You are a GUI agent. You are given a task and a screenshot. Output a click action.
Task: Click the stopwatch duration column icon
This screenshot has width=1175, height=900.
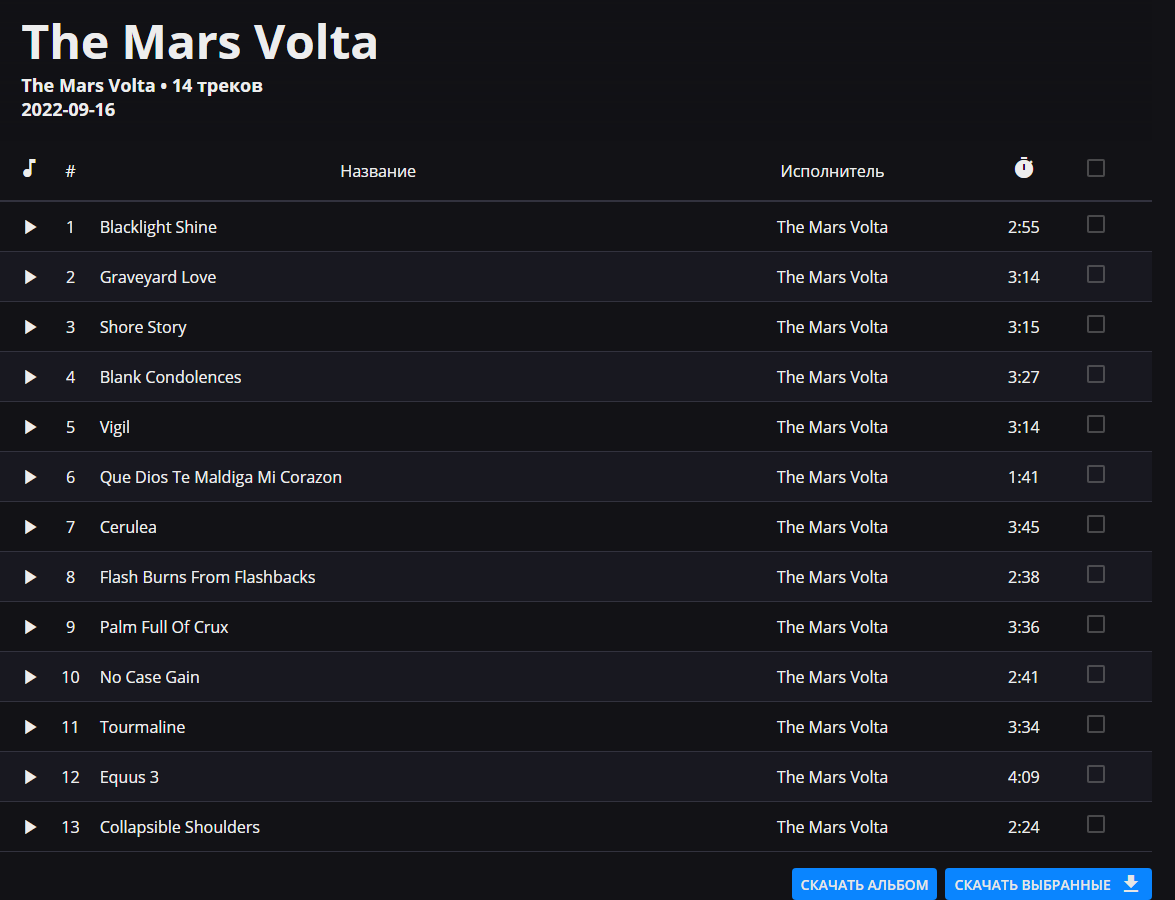(1023, 168)
